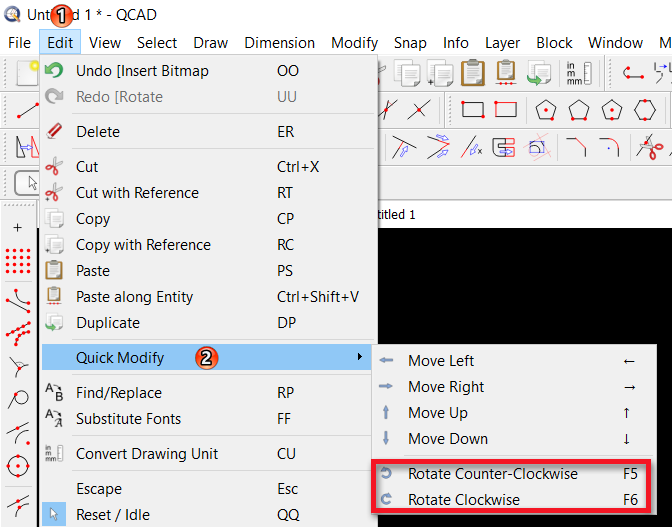Click Move Down in the submenu

[447, 439]
